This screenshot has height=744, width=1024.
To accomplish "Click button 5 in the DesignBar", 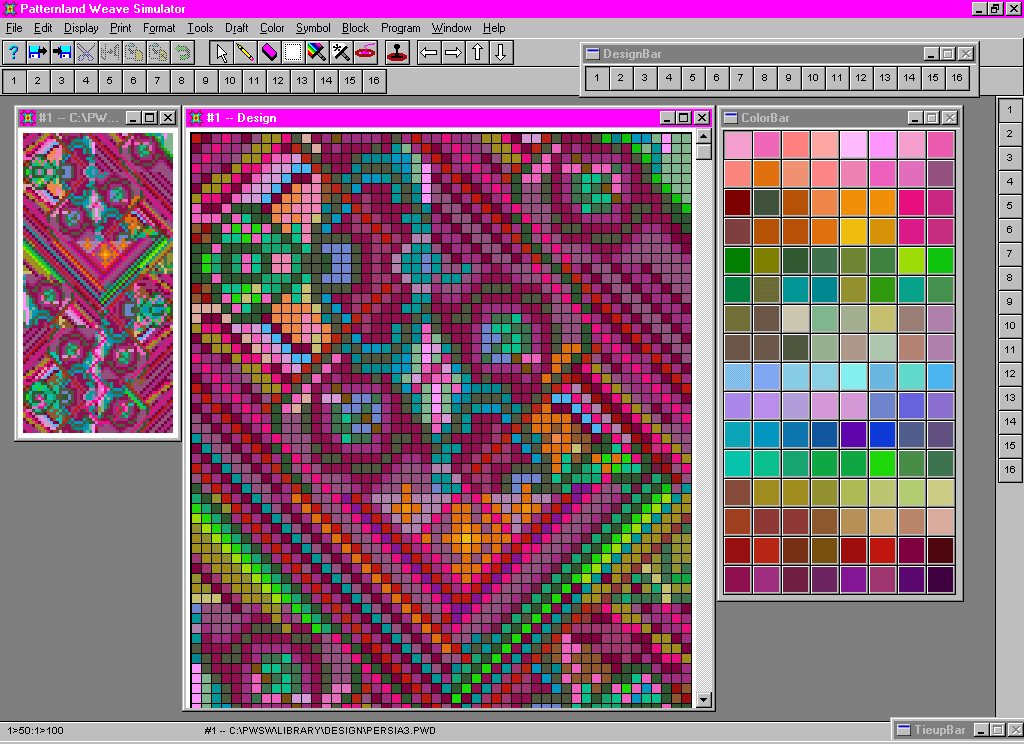I will pyautogui.click(x=692, y=78).
